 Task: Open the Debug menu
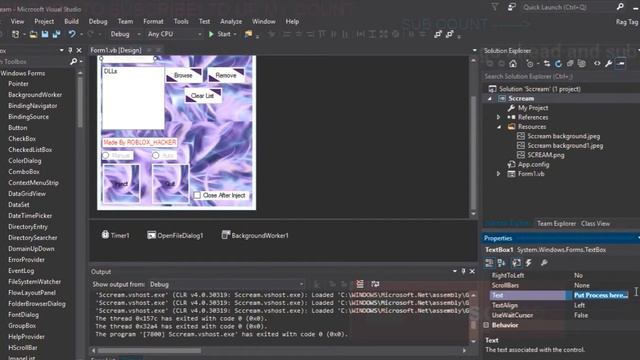pyautogui.click(x=98, y=21)
